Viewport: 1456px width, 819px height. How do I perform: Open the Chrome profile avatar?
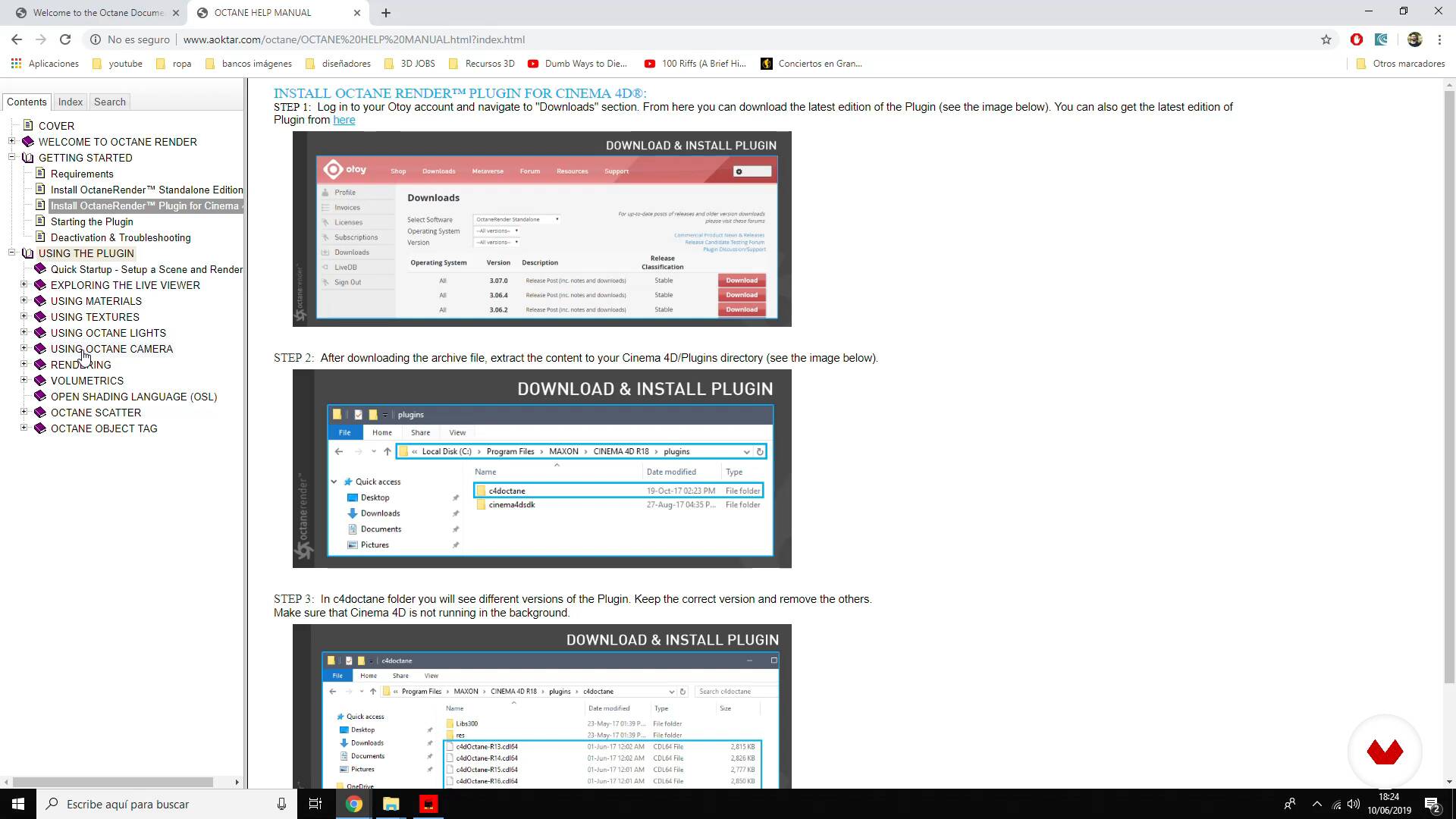coord(1414,39)
